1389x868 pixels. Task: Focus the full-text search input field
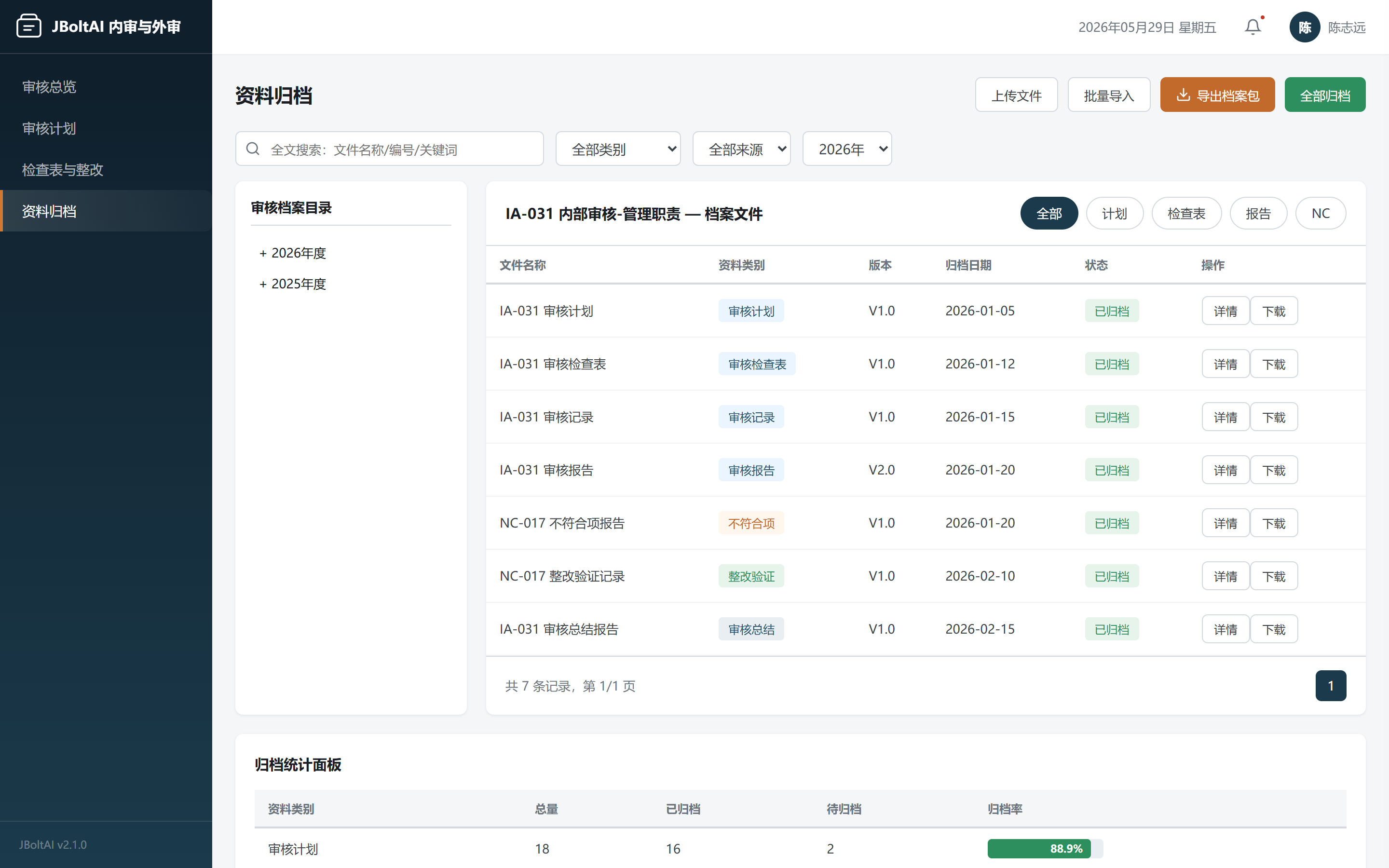389,149
